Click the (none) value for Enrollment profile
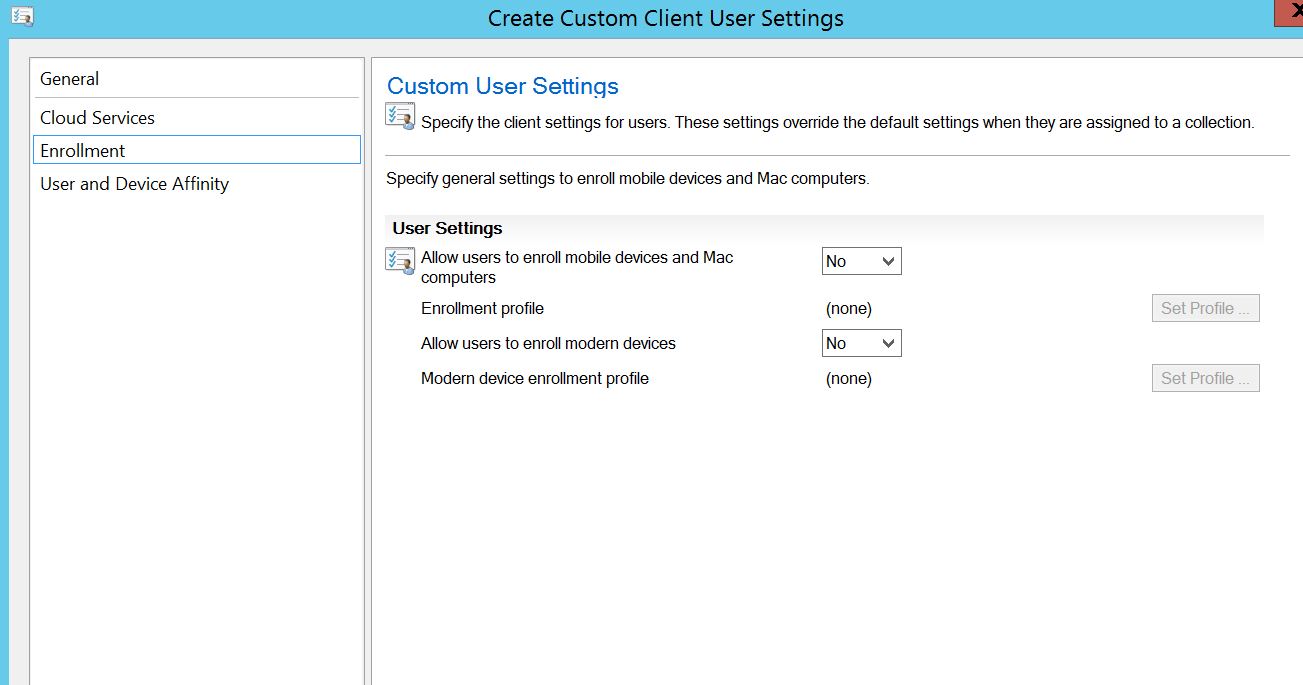Image resolution: width=1303 pixels, height=685 pixels. point(848,308)
